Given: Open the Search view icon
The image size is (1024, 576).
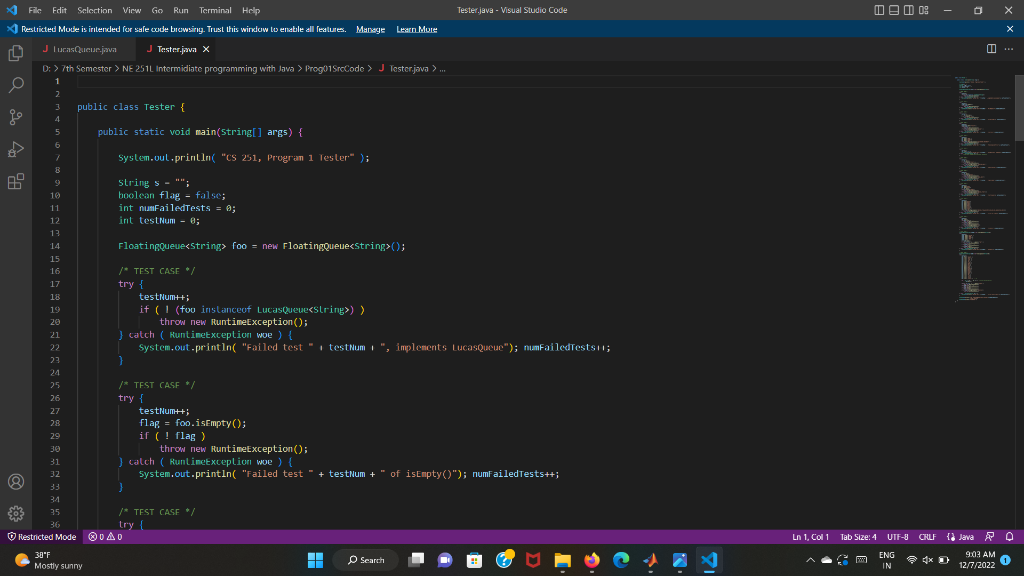Looking at the screenshot, I should pyautogui.click(x=16, y=84).
